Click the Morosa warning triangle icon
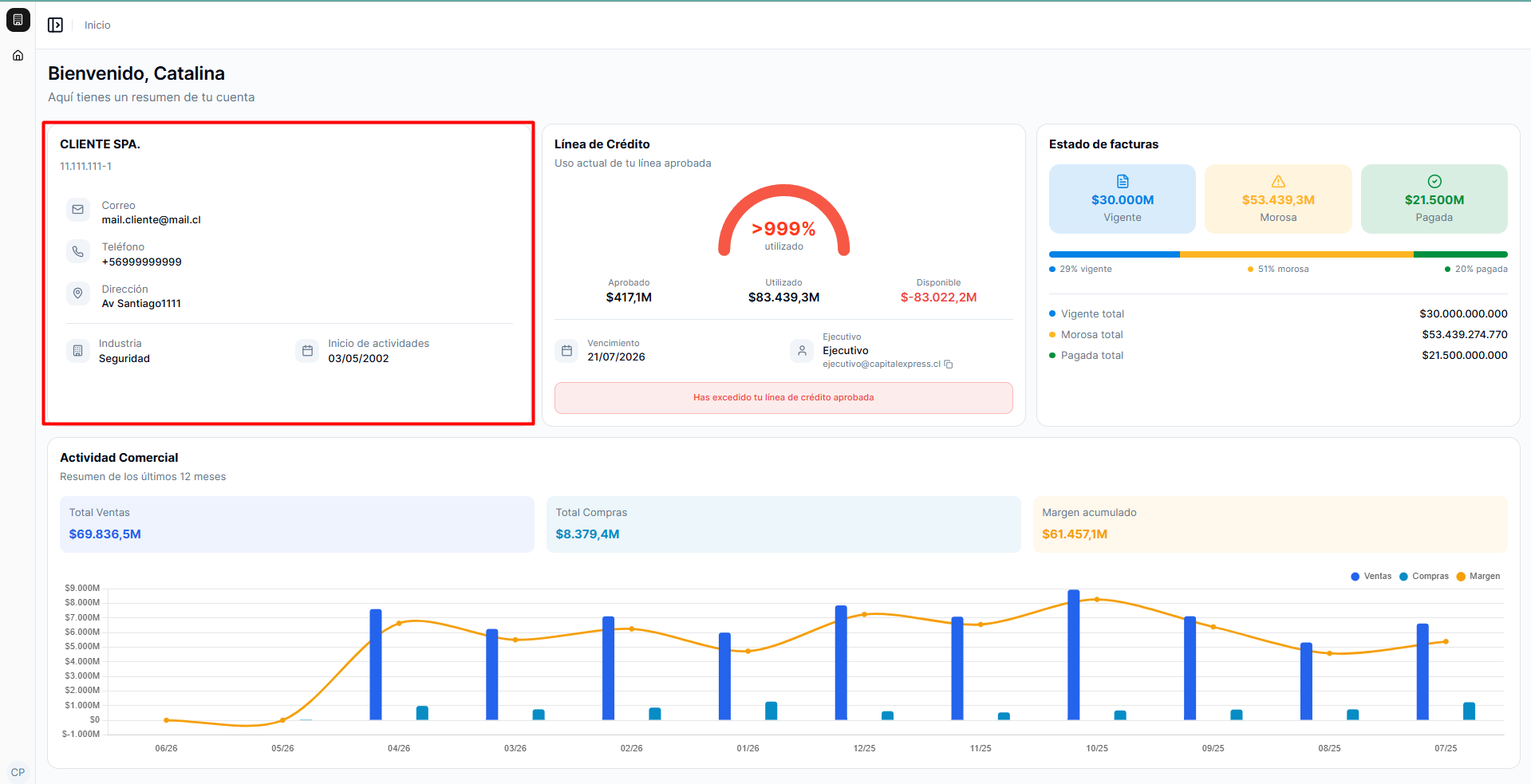 (x=1278, y=181)
